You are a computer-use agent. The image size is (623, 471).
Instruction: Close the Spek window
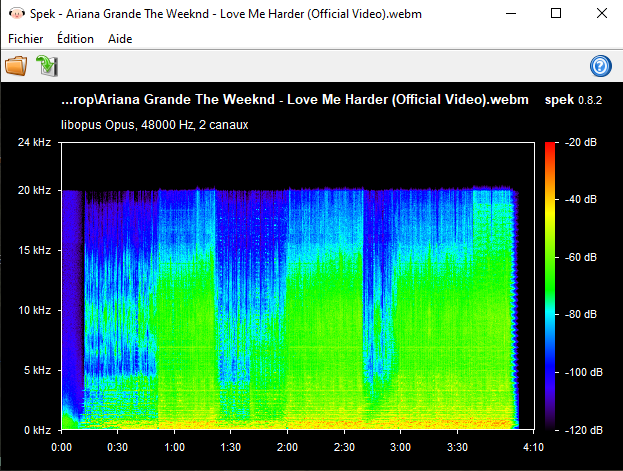point(600,14)
